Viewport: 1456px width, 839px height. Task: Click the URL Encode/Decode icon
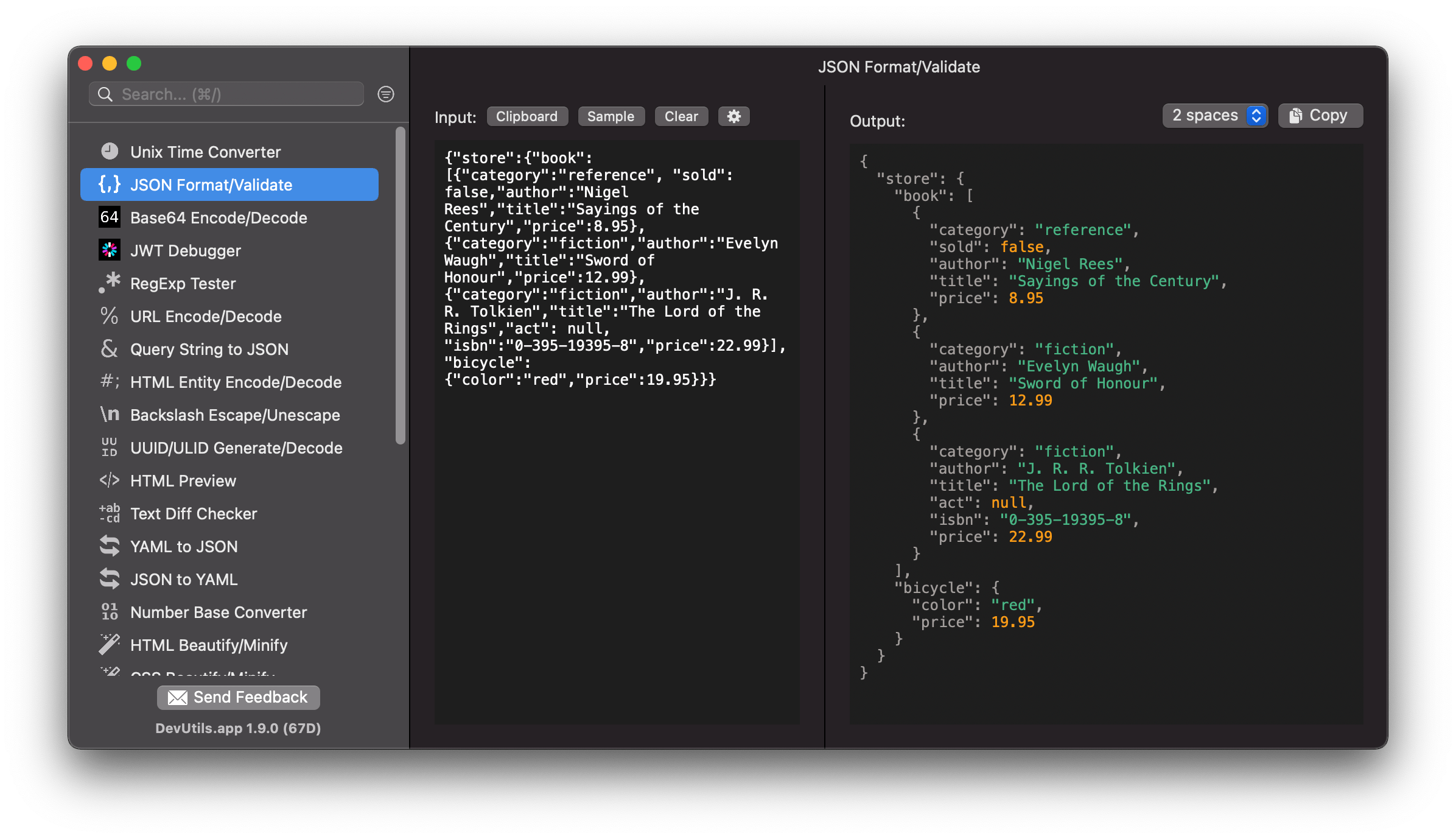(110, 317)
